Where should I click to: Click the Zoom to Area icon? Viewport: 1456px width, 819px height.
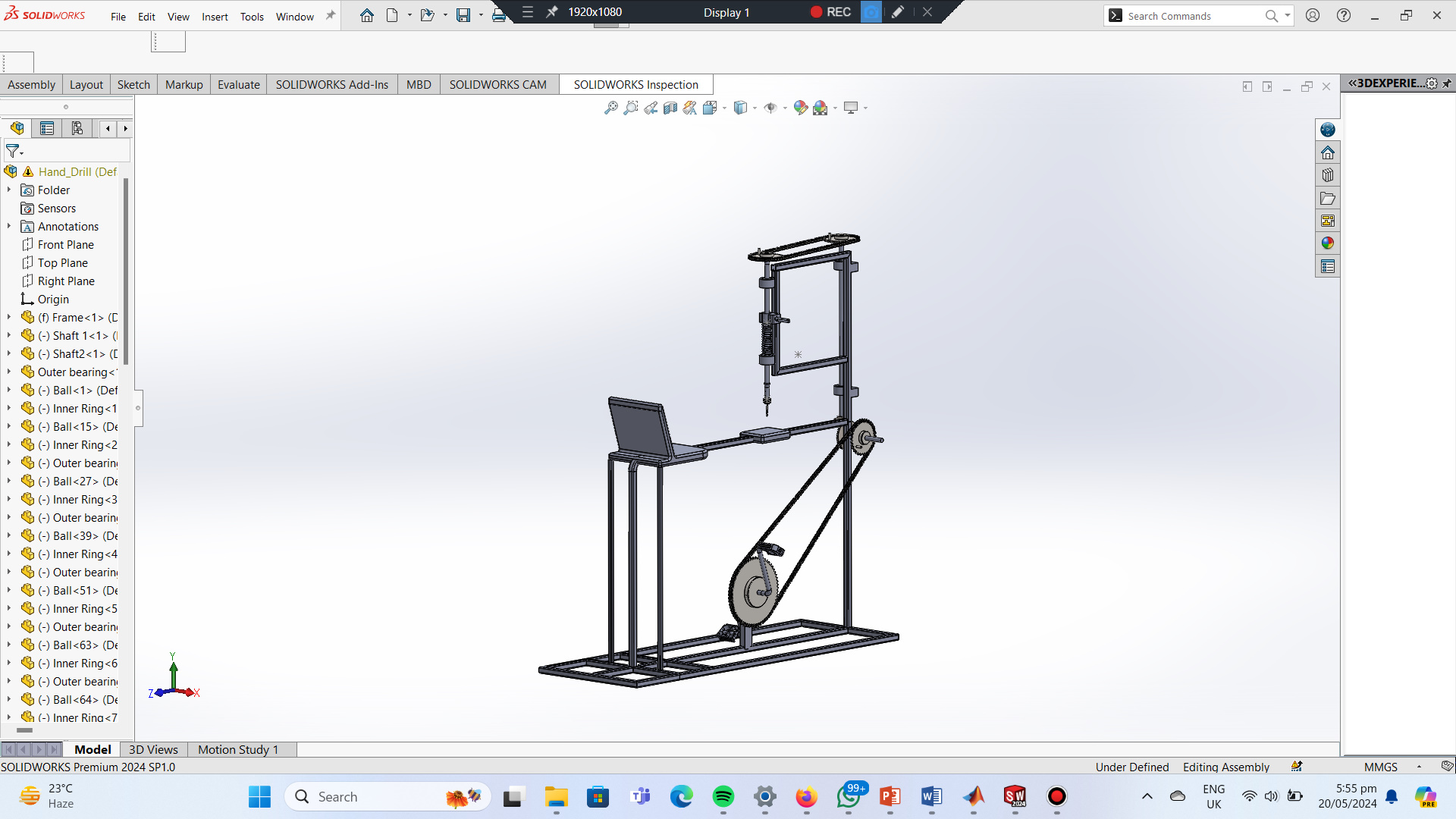point(630,108)
